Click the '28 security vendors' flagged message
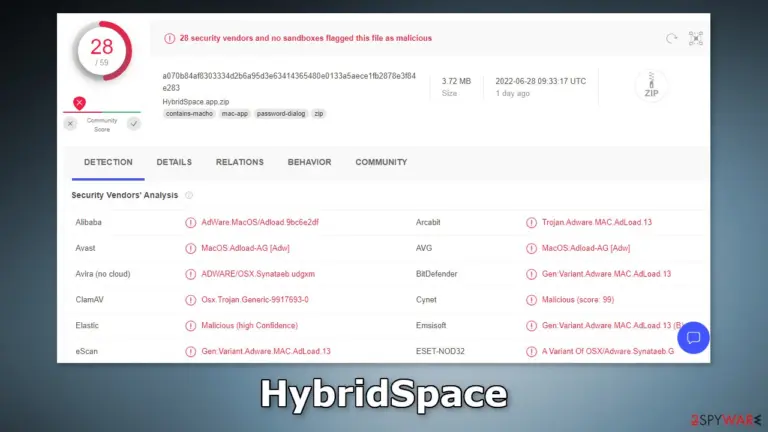The image size is (768, 432). tap(306, 38)
